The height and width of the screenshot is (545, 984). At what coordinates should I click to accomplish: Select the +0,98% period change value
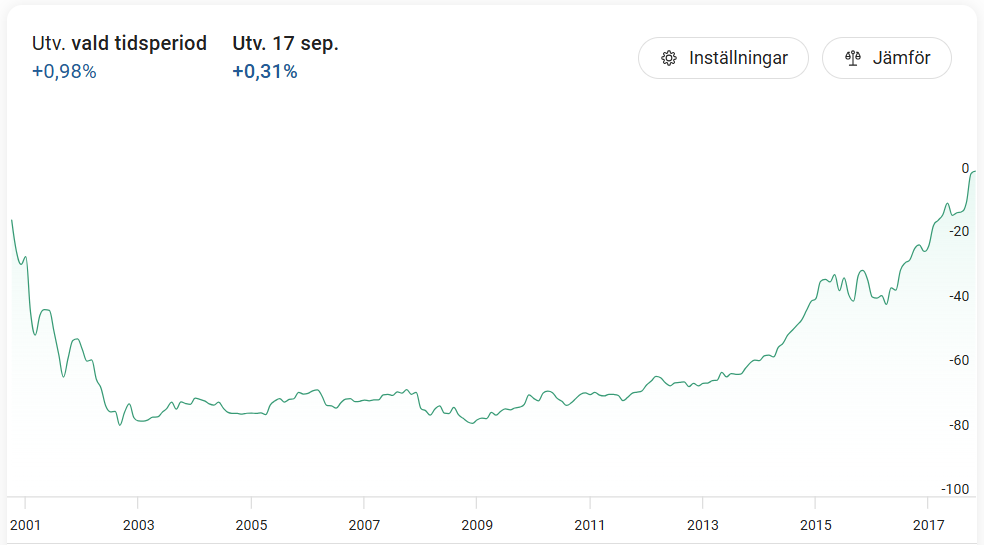(x=64, y=71)
